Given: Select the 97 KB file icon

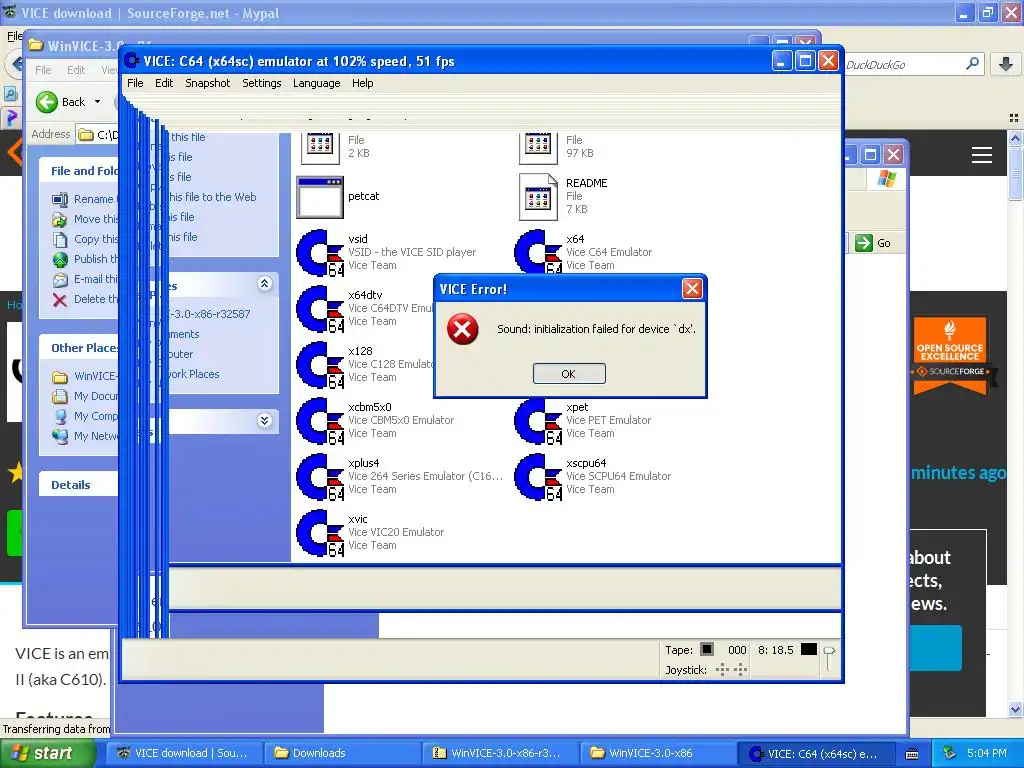Looking at the screenshot, I should (538, 147).
